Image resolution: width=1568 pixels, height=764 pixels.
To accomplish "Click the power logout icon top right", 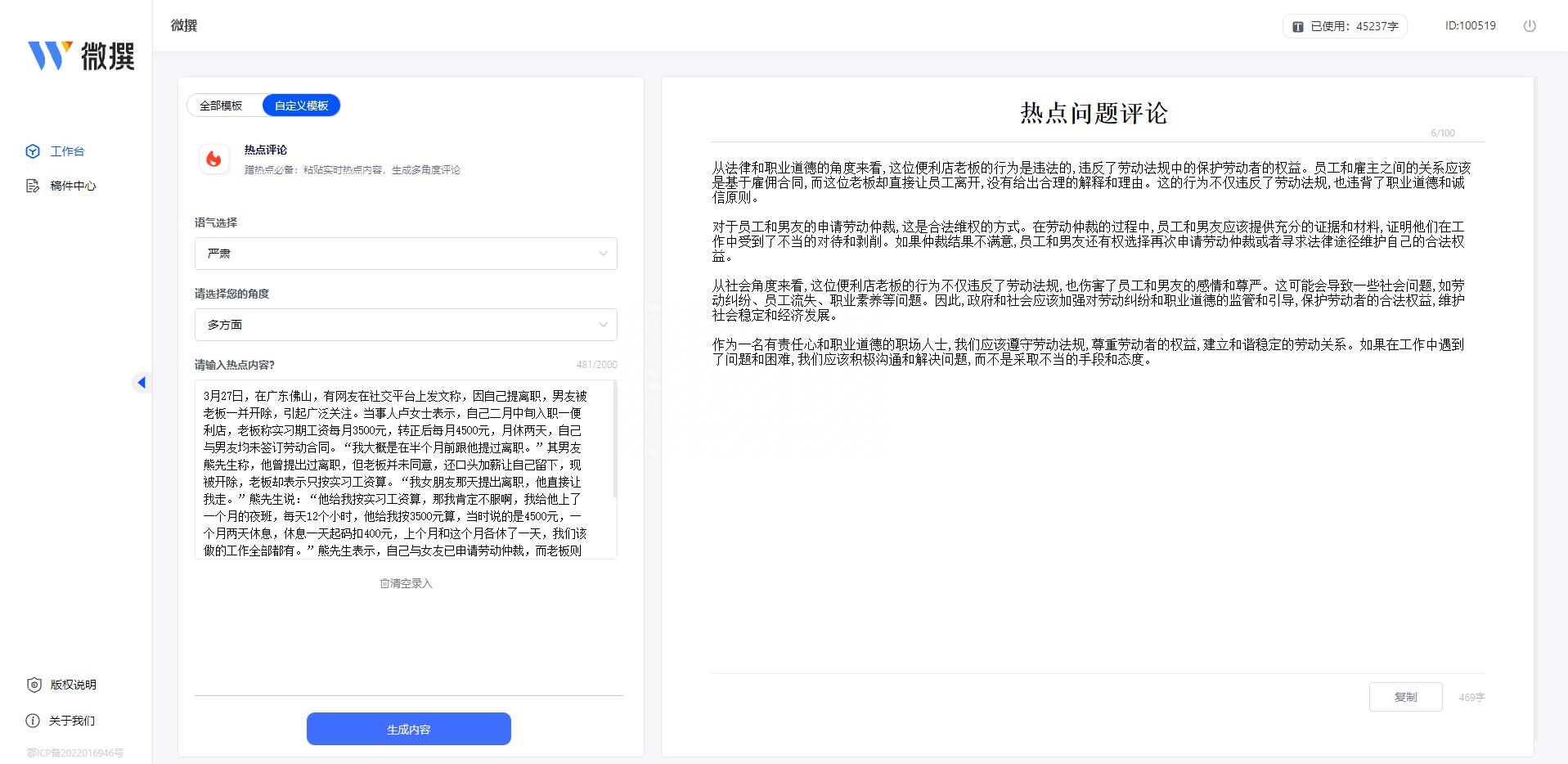I will (1530, 25).
